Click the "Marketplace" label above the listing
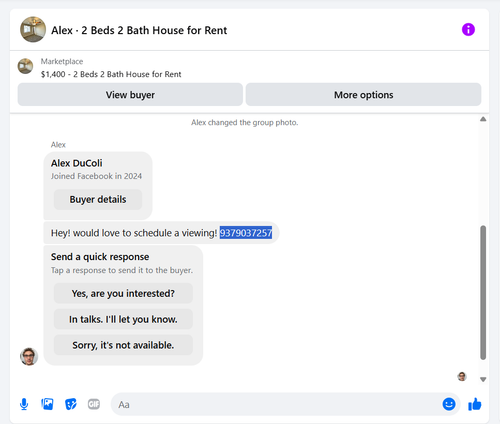The width and height of the screenshot is (500, 424). coord(62,61)
